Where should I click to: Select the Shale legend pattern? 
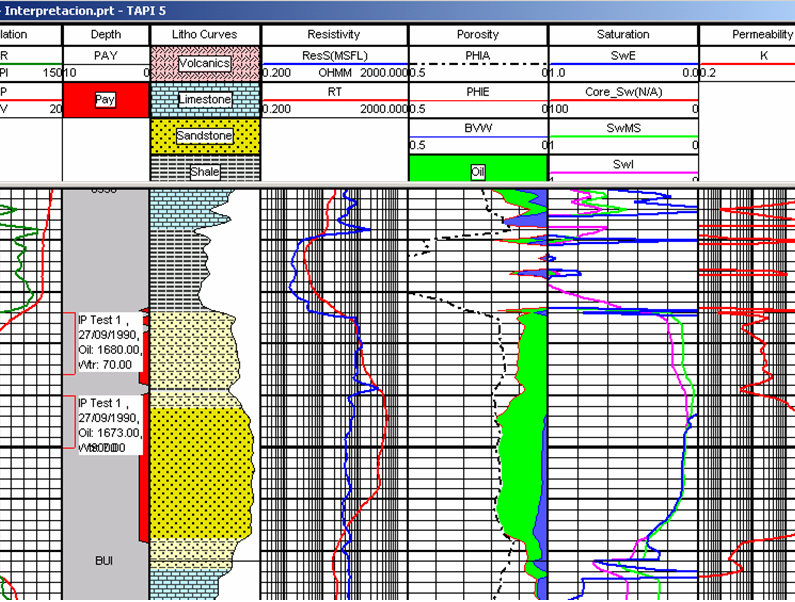click(x=205, y=169)
